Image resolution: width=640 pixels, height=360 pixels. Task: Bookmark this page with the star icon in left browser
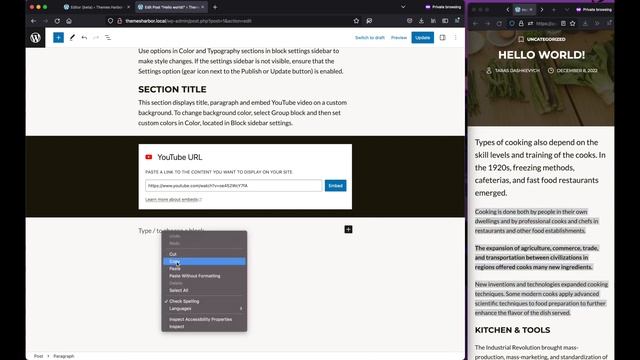point(356,21)
